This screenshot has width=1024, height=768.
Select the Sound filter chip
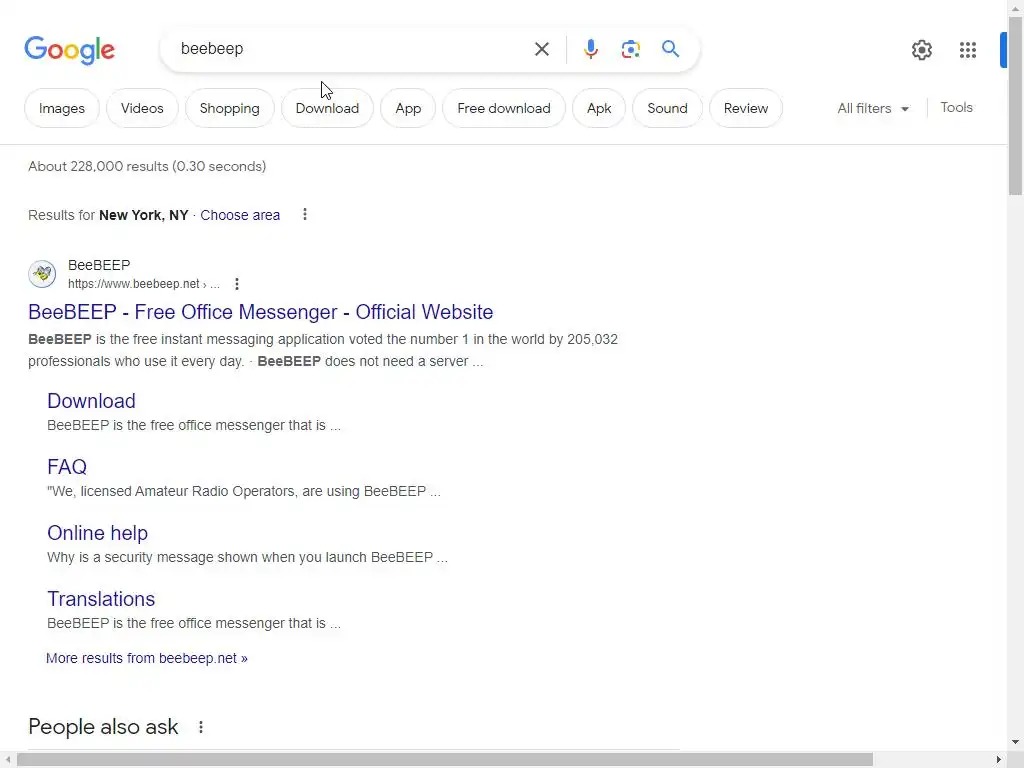[667, 108]
